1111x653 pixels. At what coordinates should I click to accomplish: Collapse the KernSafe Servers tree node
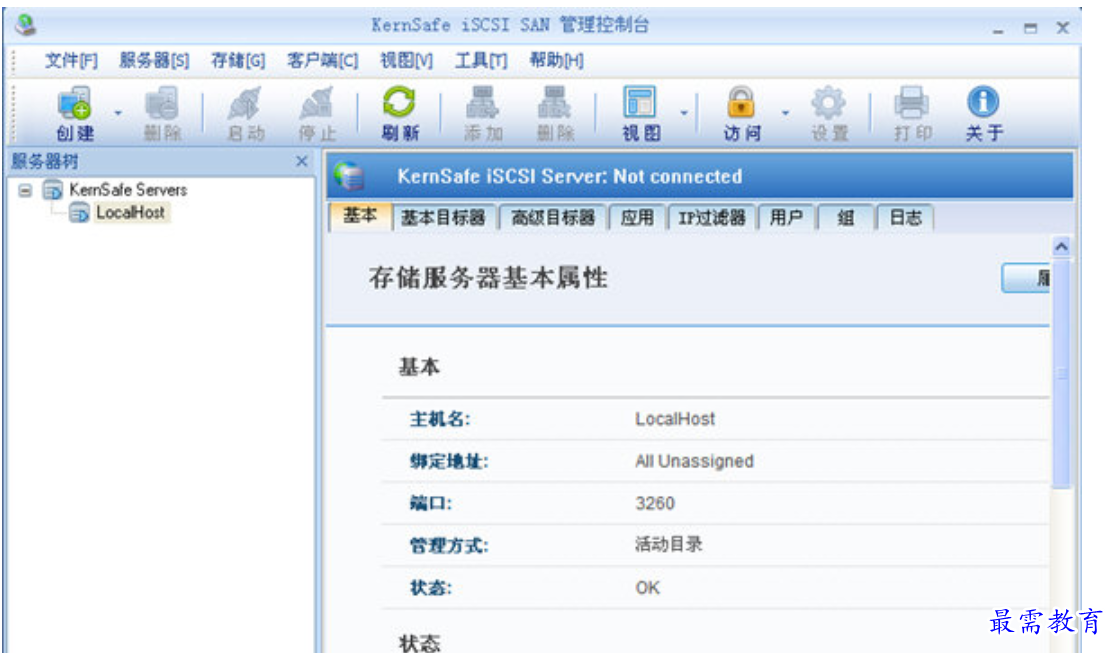[x=25, y=191]
